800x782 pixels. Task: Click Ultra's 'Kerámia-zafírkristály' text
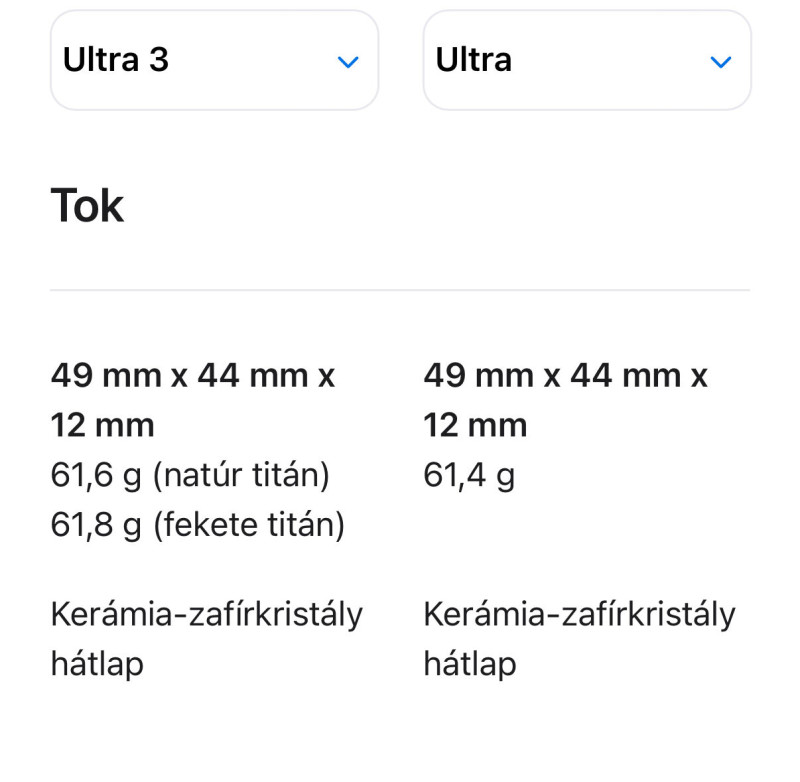(x=580, y=615)
